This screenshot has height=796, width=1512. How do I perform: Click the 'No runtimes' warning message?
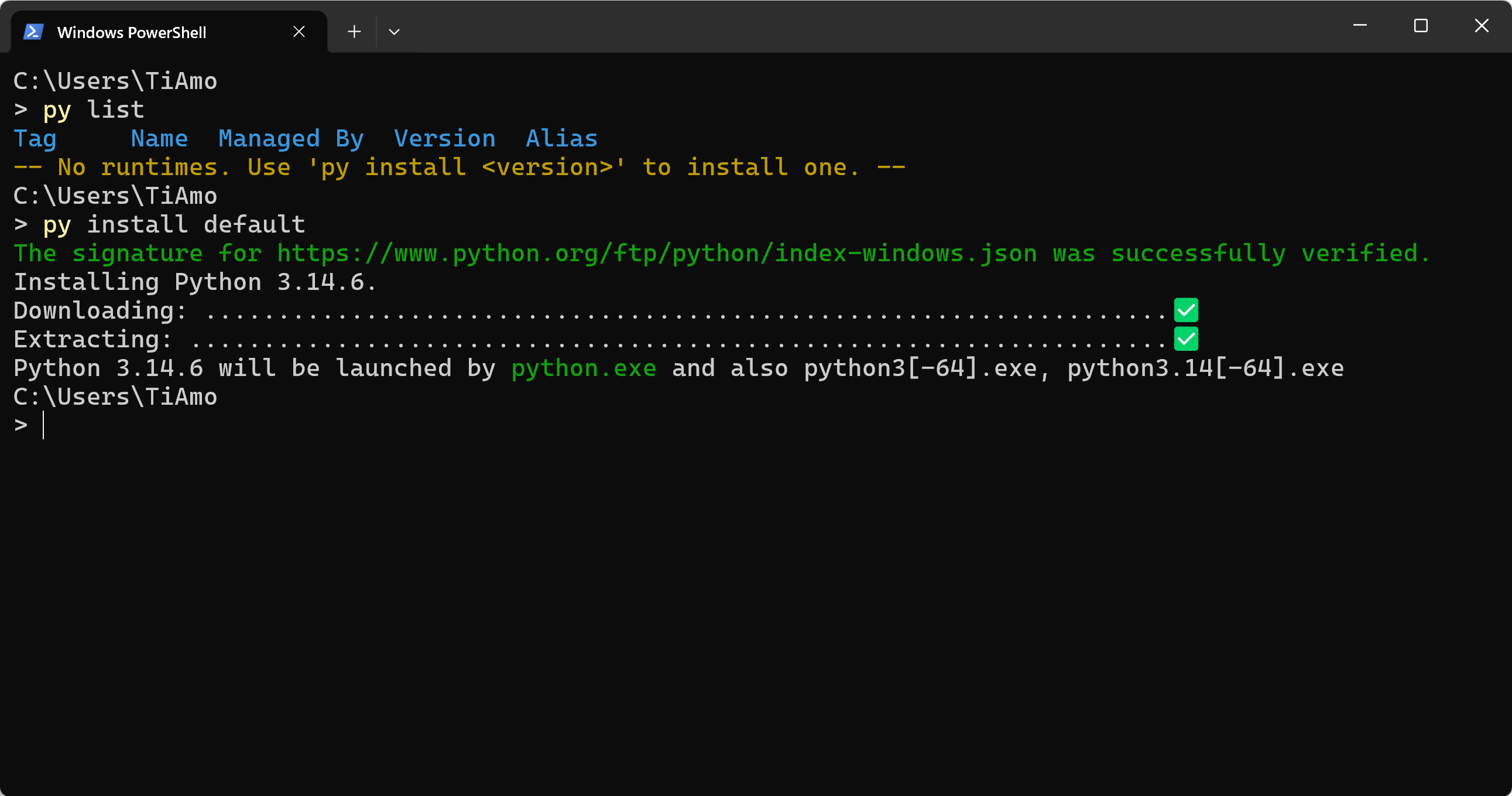(x=460, y=168)
